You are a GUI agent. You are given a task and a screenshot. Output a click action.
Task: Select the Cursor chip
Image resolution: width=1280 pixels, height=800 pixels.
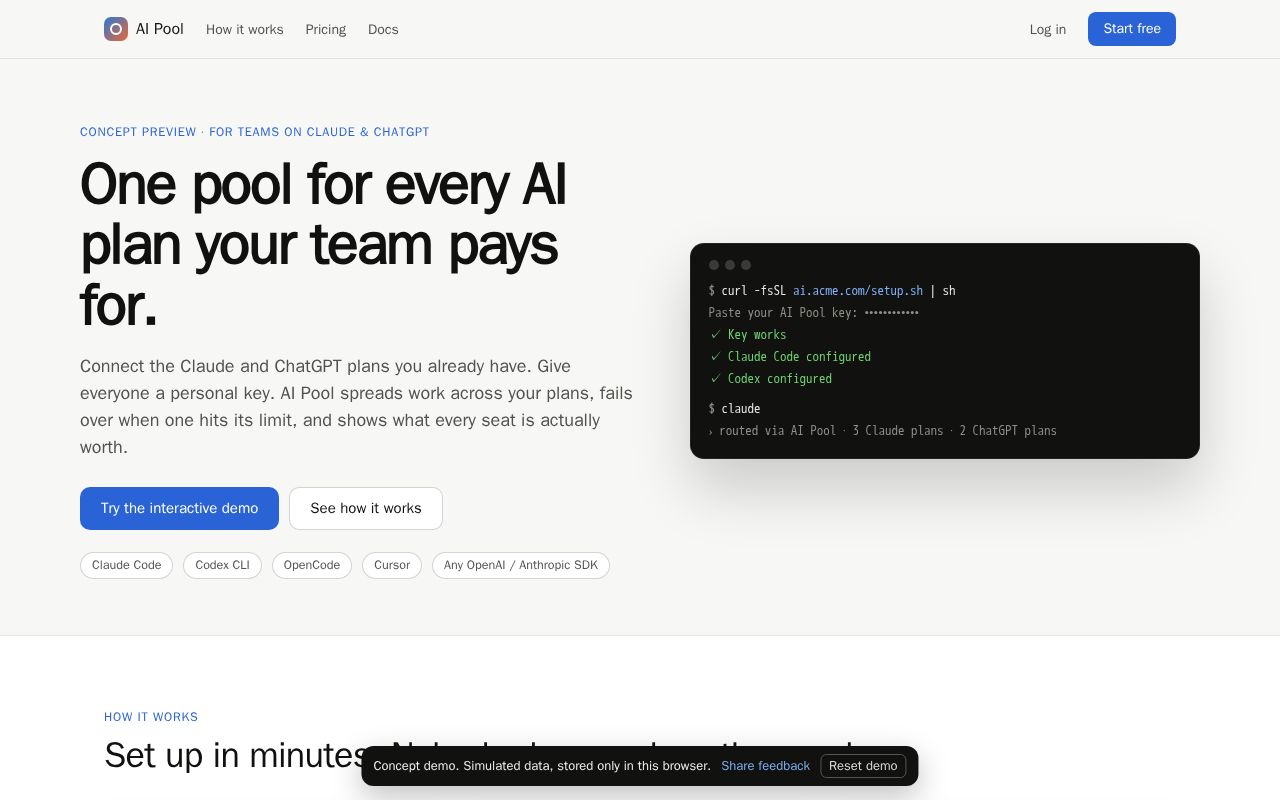pyautogui.click(x=392, y=565)
